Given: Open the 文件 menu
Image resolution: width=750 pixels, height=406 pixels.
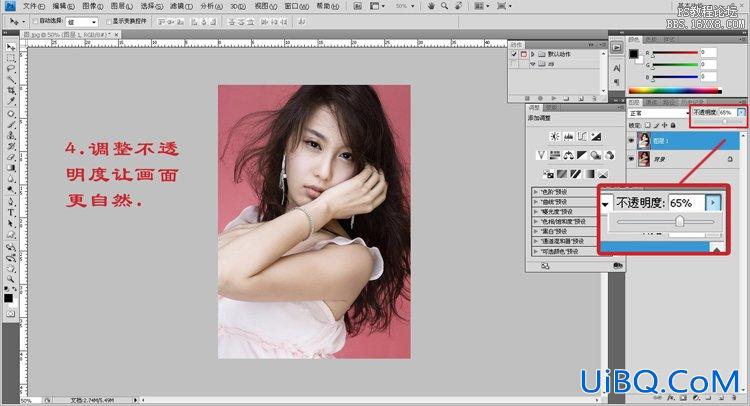Looking at the screenshot, I should tap(33, 6).
